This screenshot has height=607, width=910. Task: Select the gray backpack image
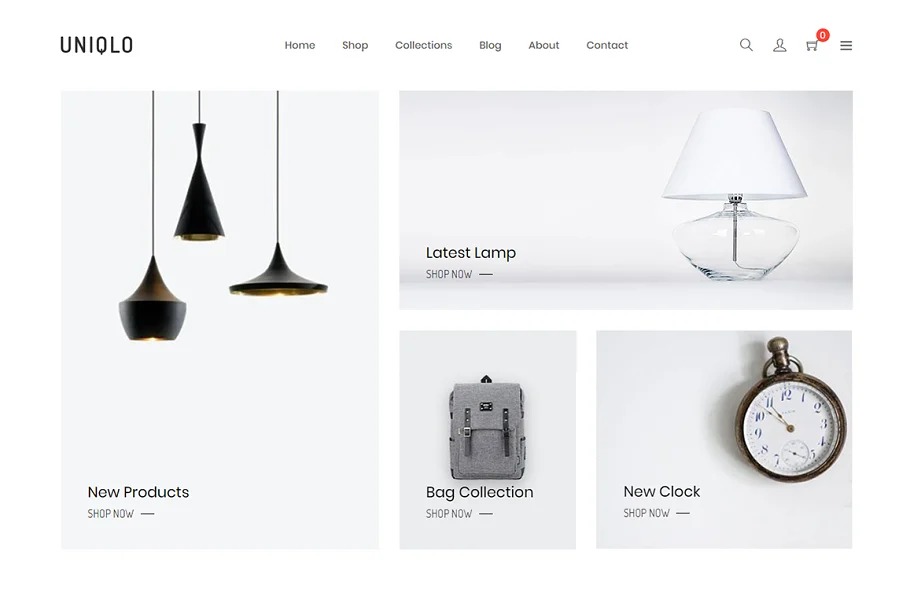[x=486, y=428]
